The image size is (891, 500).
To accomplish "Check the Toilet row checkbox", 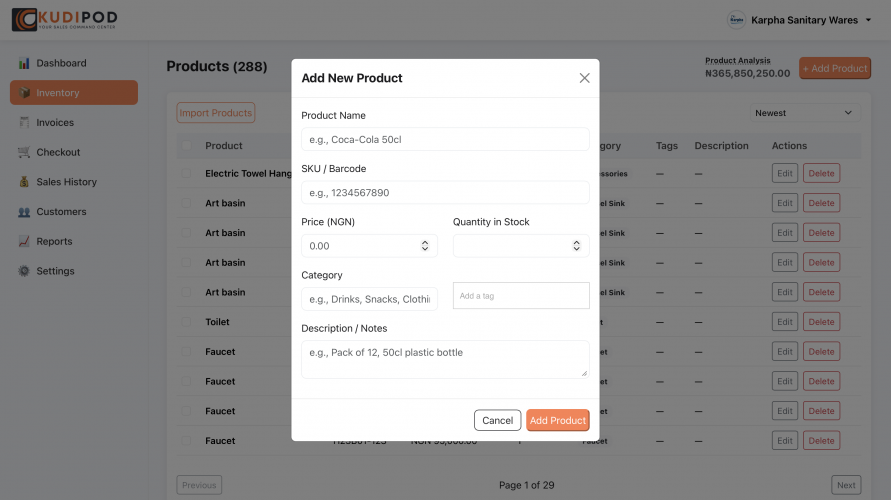I will pos(186,322).
